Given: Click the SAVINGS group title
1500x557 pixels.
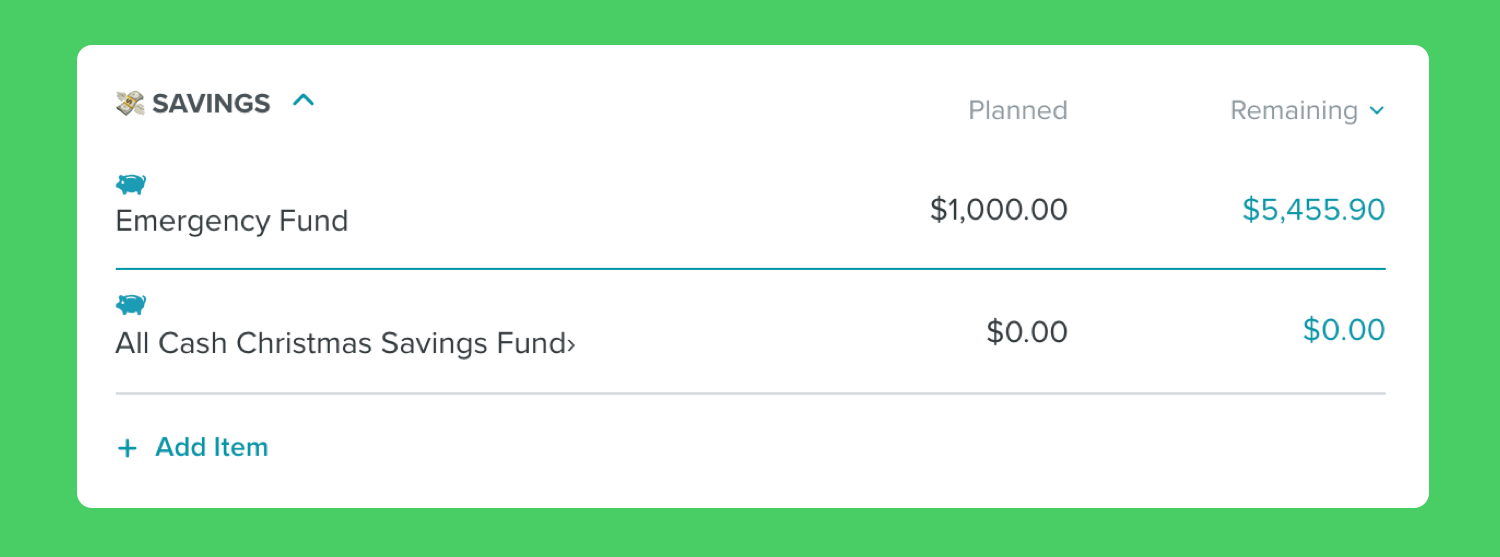Looking at the screenshot, I should click(211, 103).
